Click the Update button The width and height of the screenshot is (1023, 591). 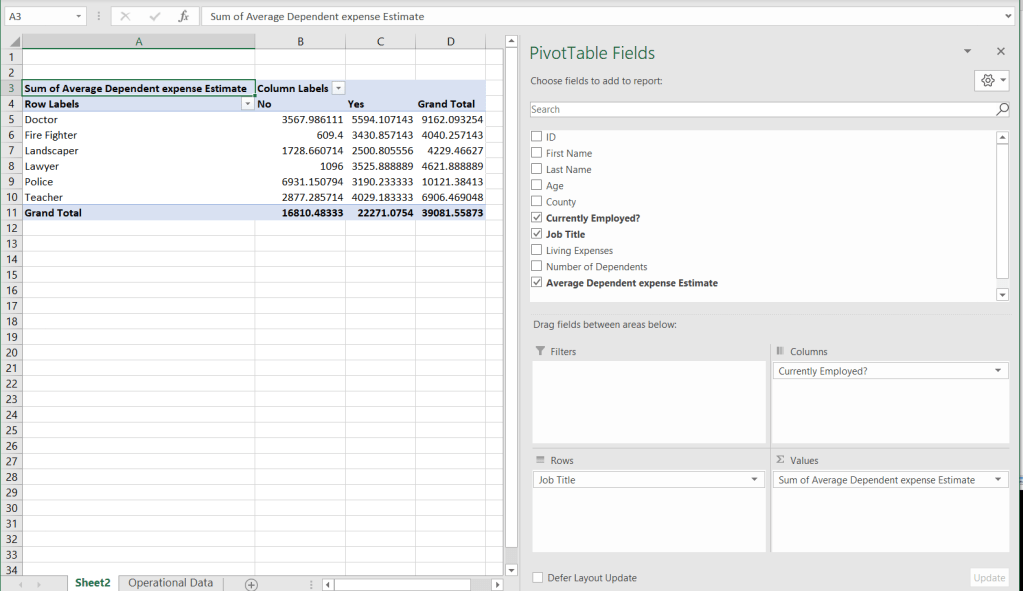click(x=989, y=578)
